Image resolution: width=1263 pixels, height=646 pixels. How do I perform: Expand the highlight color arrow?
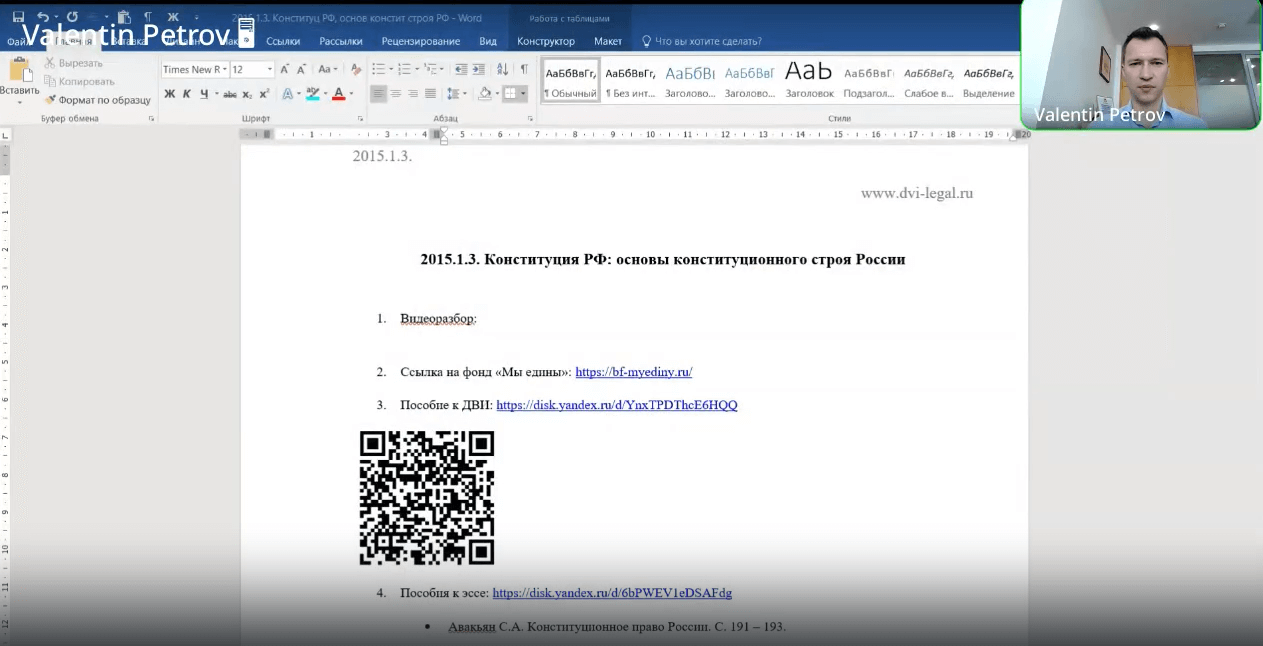coord(324,94)
